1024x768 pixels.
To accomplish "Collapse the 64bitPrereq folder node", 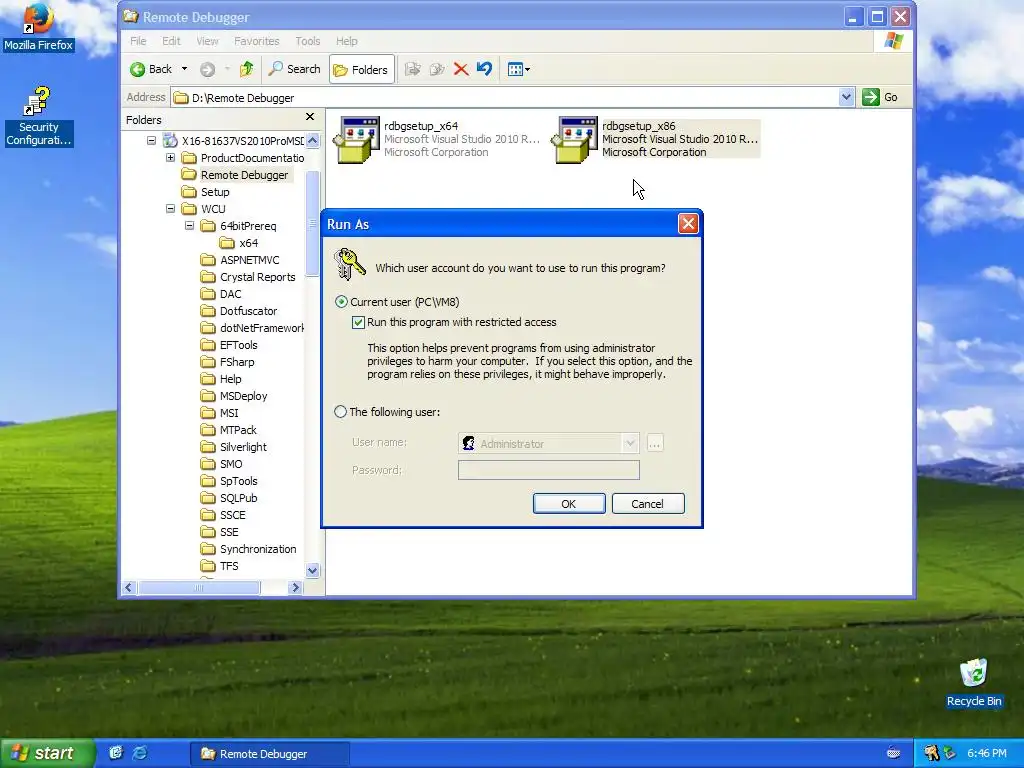I will [x=189, y=225].
